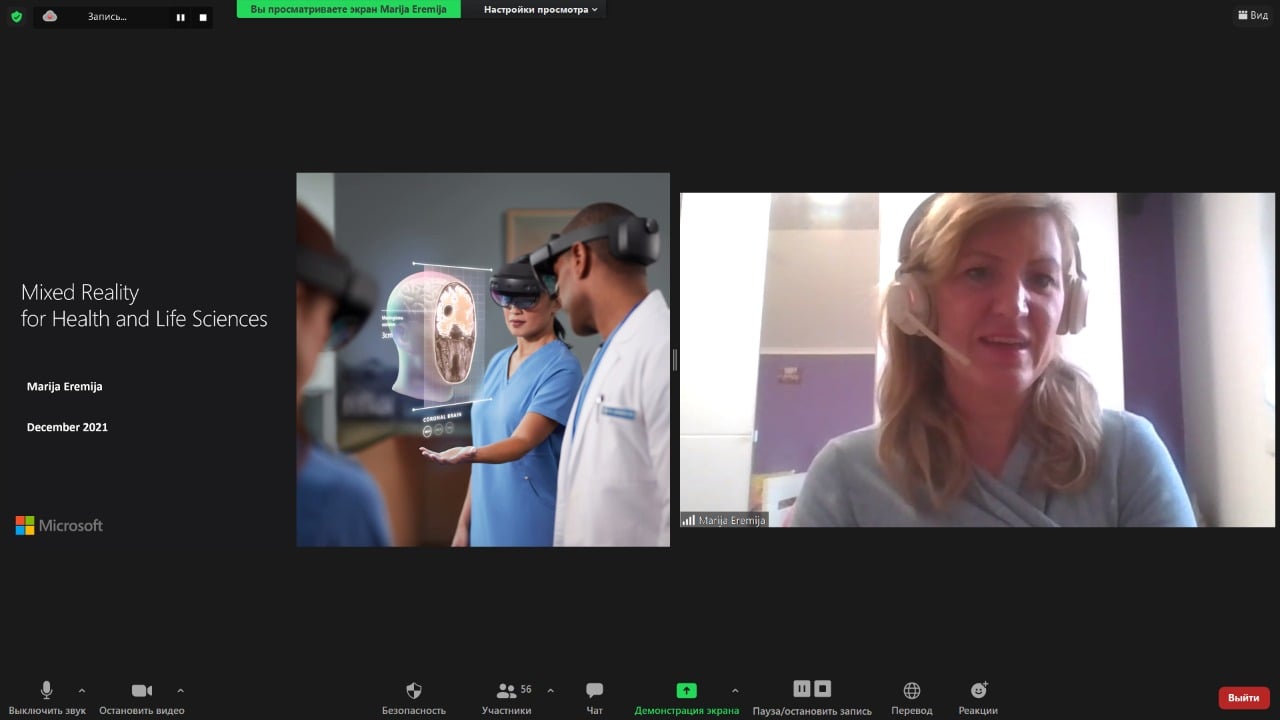Expand video options arrow beside camera
Screen dimensions: 1280x720
pyautogui.click(x=180, y=690)
